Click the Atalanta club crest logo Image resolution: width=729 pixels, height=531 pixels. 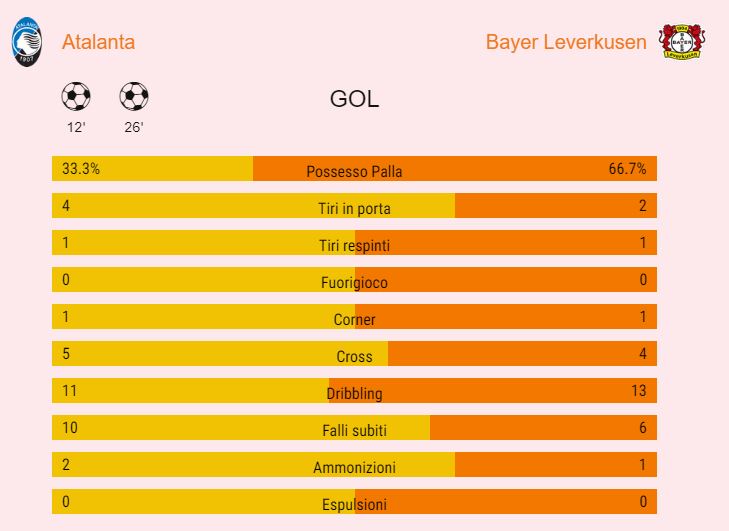[x=27, y=44]
